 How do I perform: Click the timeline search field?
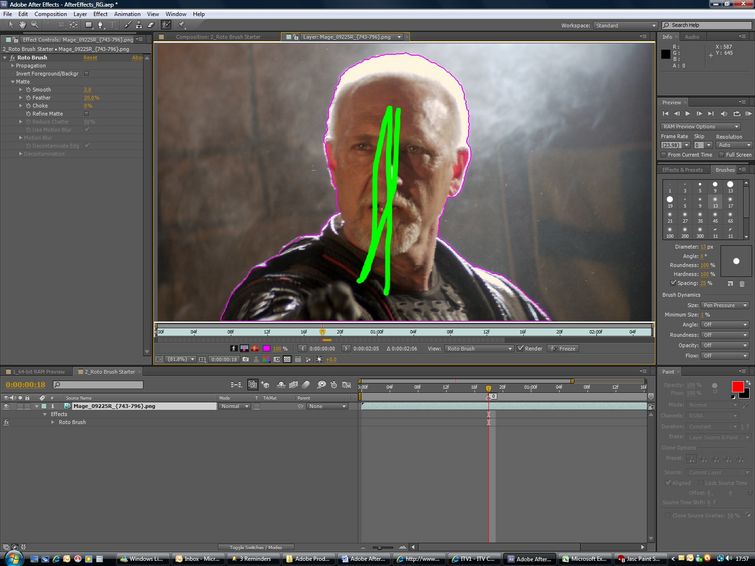click(x=98, y=384)
